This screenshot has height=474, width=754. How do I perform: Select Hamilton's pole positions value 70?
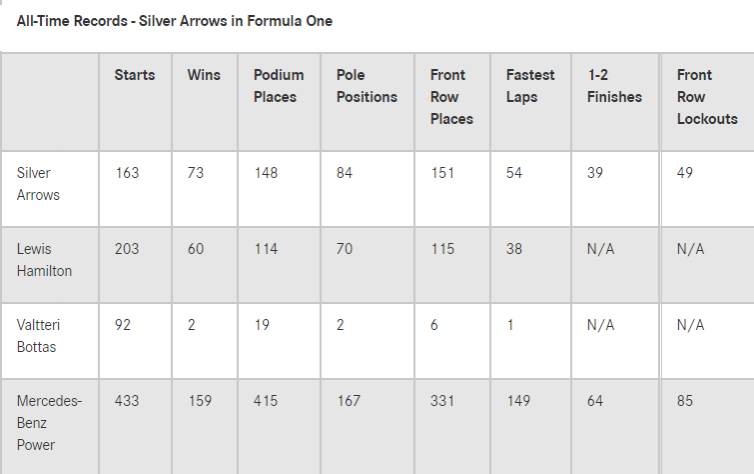(x=344, y=249)
